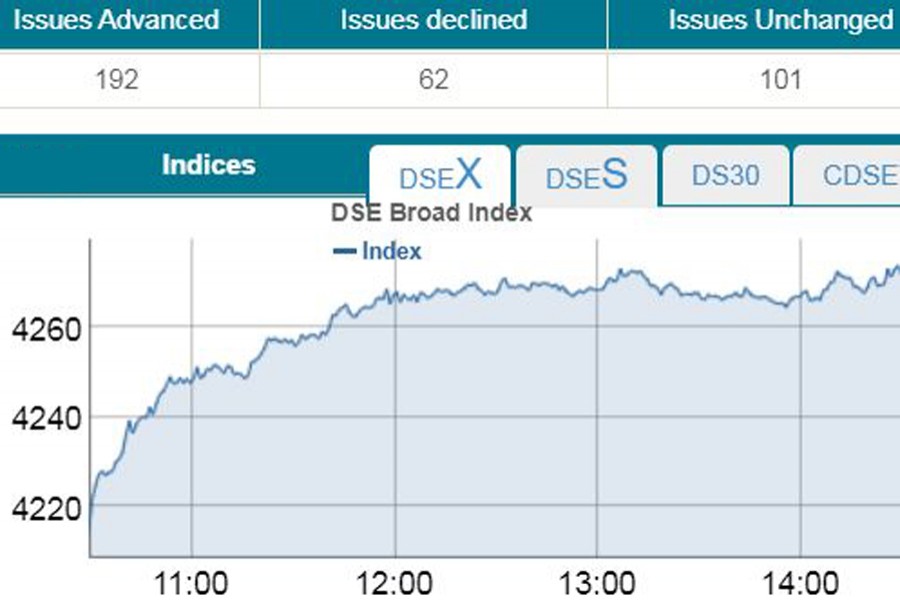
Task: Toggle the Index series legend entry
Action: point(378,251)
